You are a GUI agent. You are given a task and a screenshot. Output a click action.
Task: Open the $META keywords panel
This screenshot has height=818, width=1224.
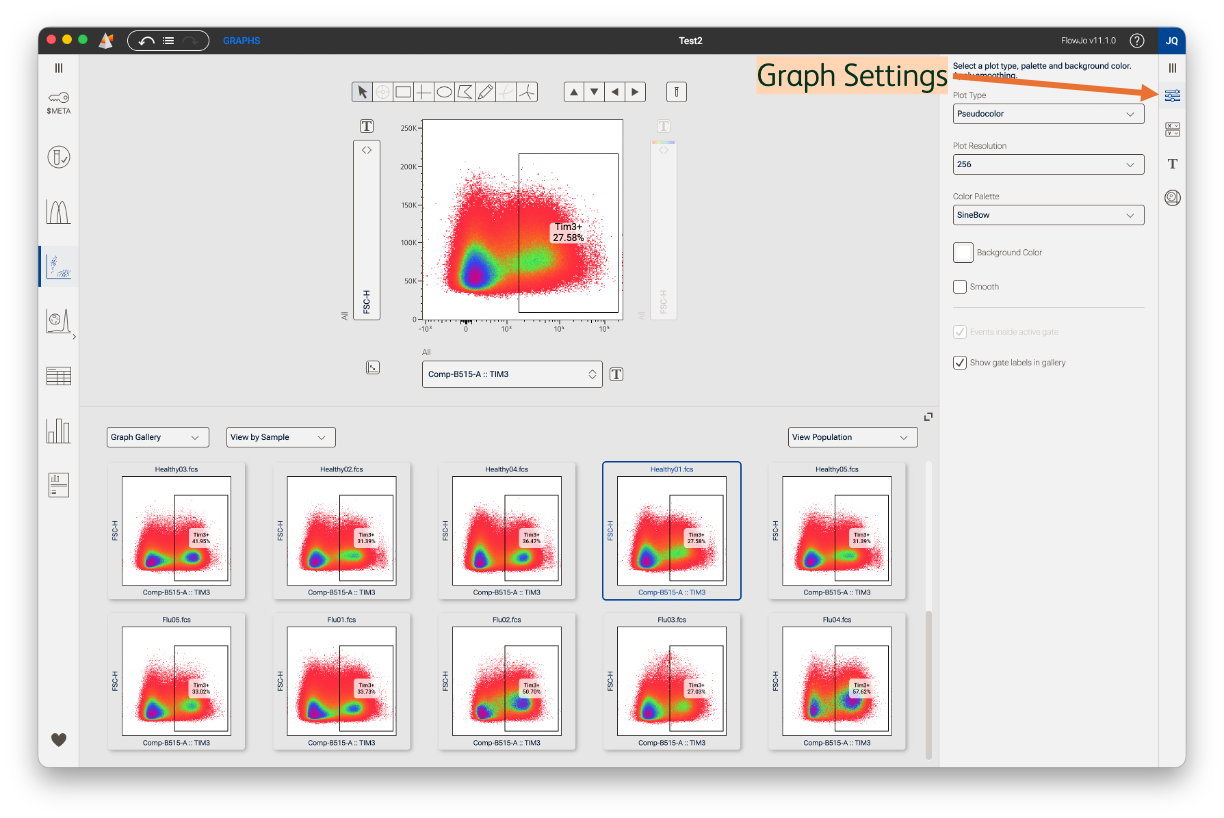click(x=58, y=103)
